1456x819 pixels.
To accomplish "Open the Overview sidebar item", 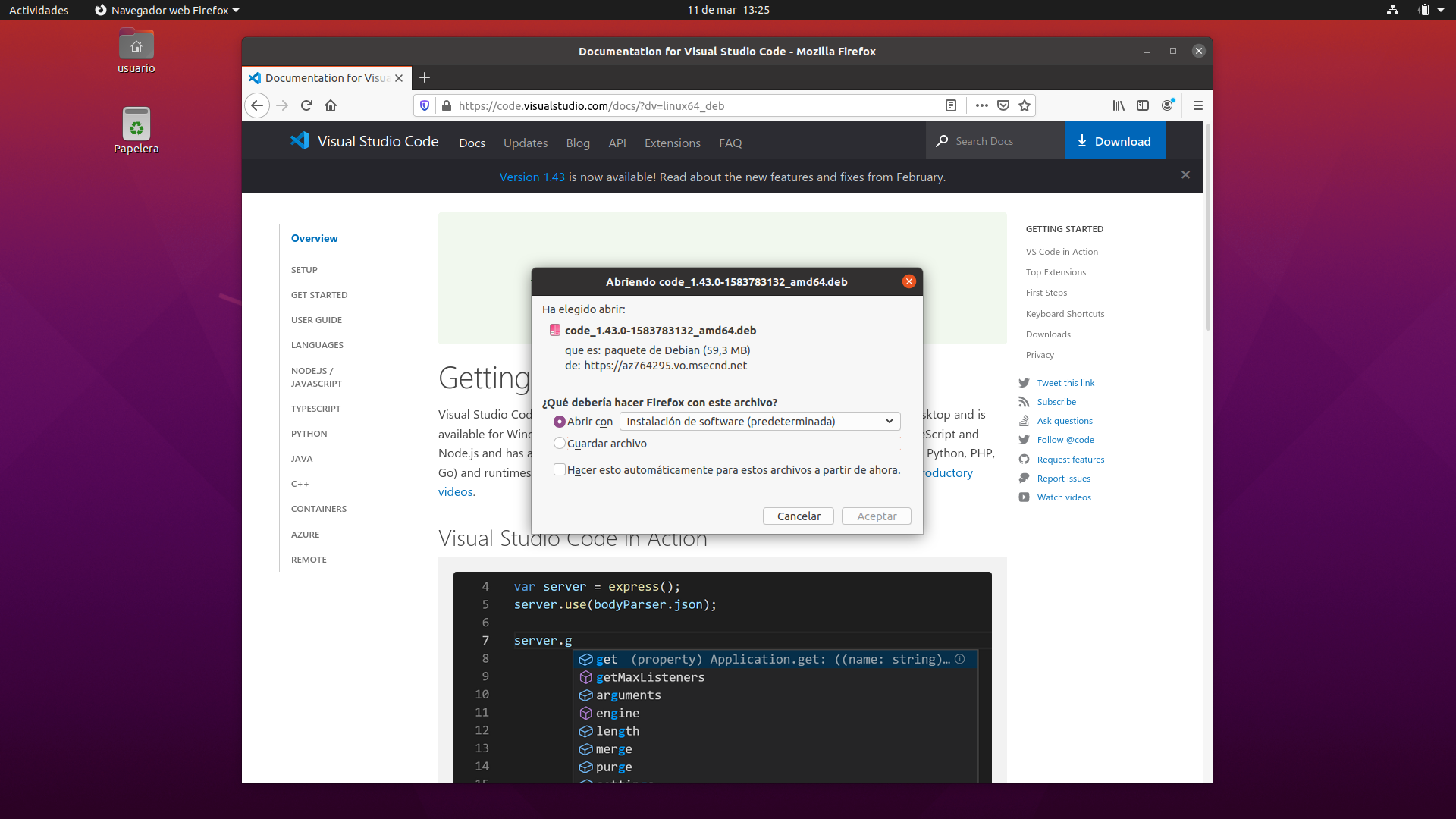I will [x=314, y=238].
